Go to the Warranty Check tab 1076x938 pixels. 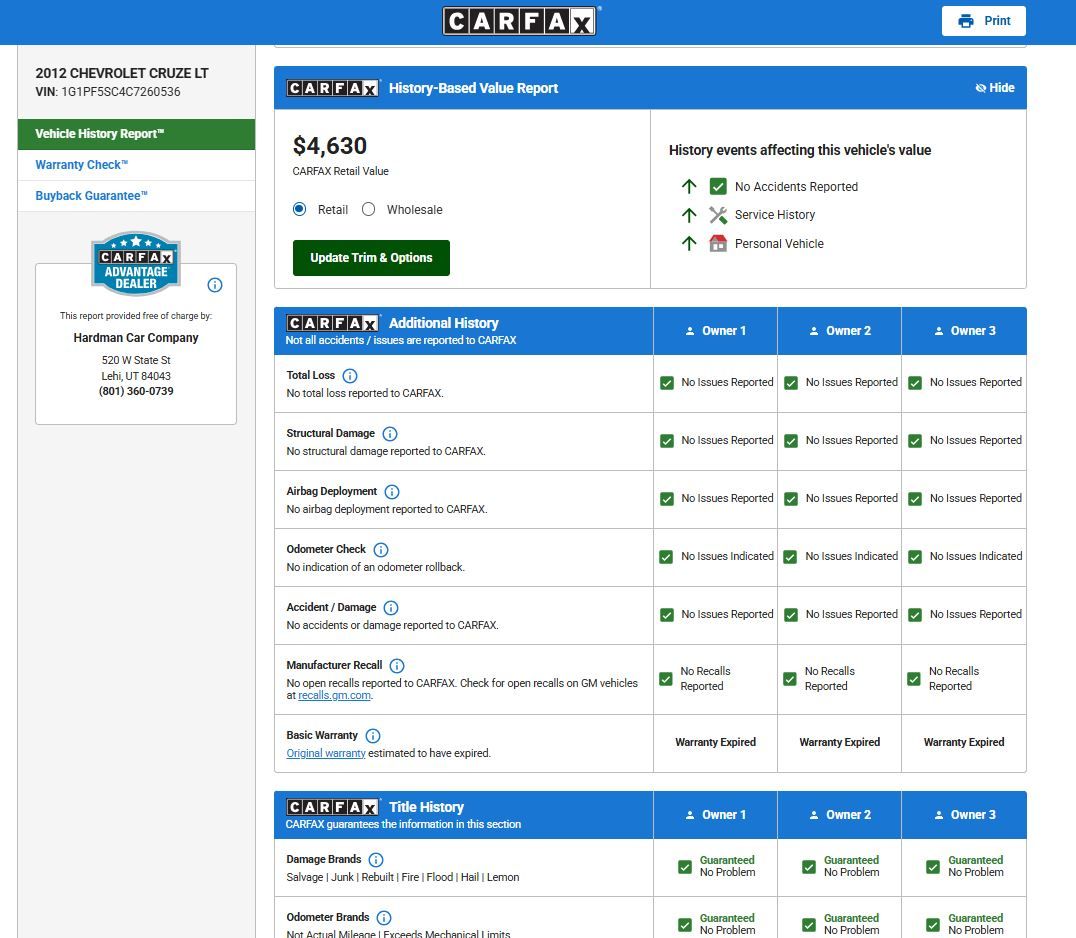pyautogui.click(x=82, y=165)
